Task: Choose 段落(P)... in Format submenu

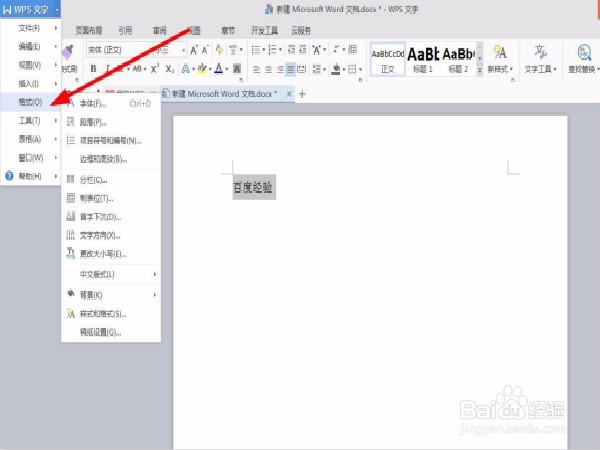Action: pyautogui.click(x=111, y=122)
